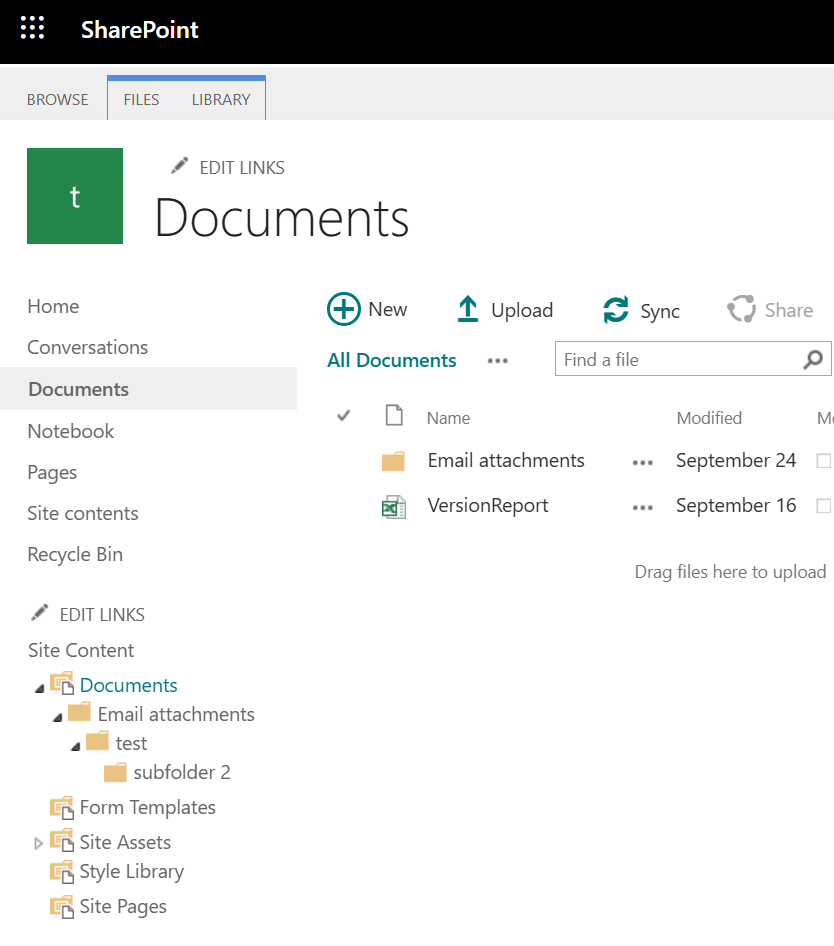Screen dimensions: 834x946
Task: Click the Excel icon of VersionReport row
Action: pyautogui.click(x=393, y=507)
